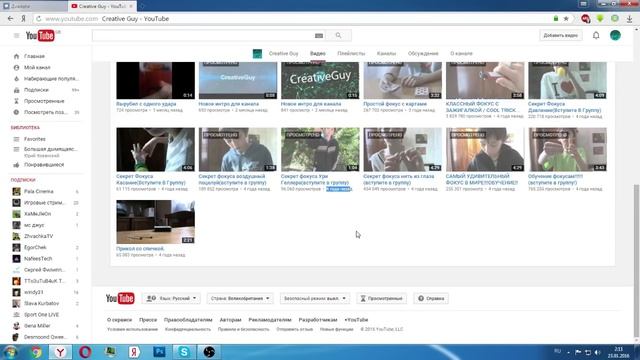Open Посмотреть позже watch later
This screenshot has width=640, height=360.
coord(46,112)
